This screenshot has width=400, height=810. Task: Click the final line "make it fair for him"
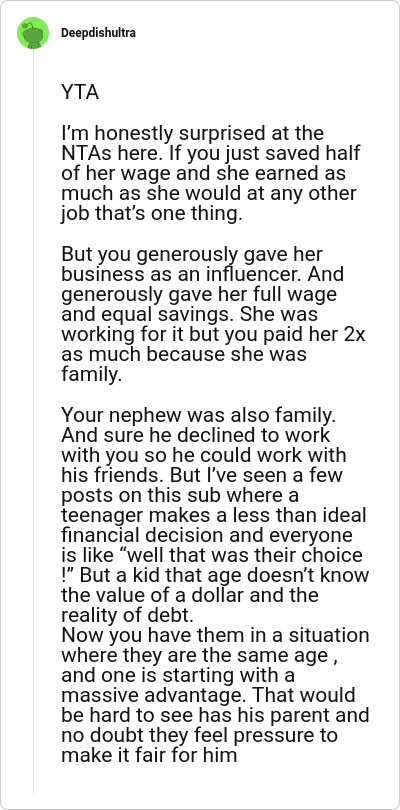click(x=149, y=755)
